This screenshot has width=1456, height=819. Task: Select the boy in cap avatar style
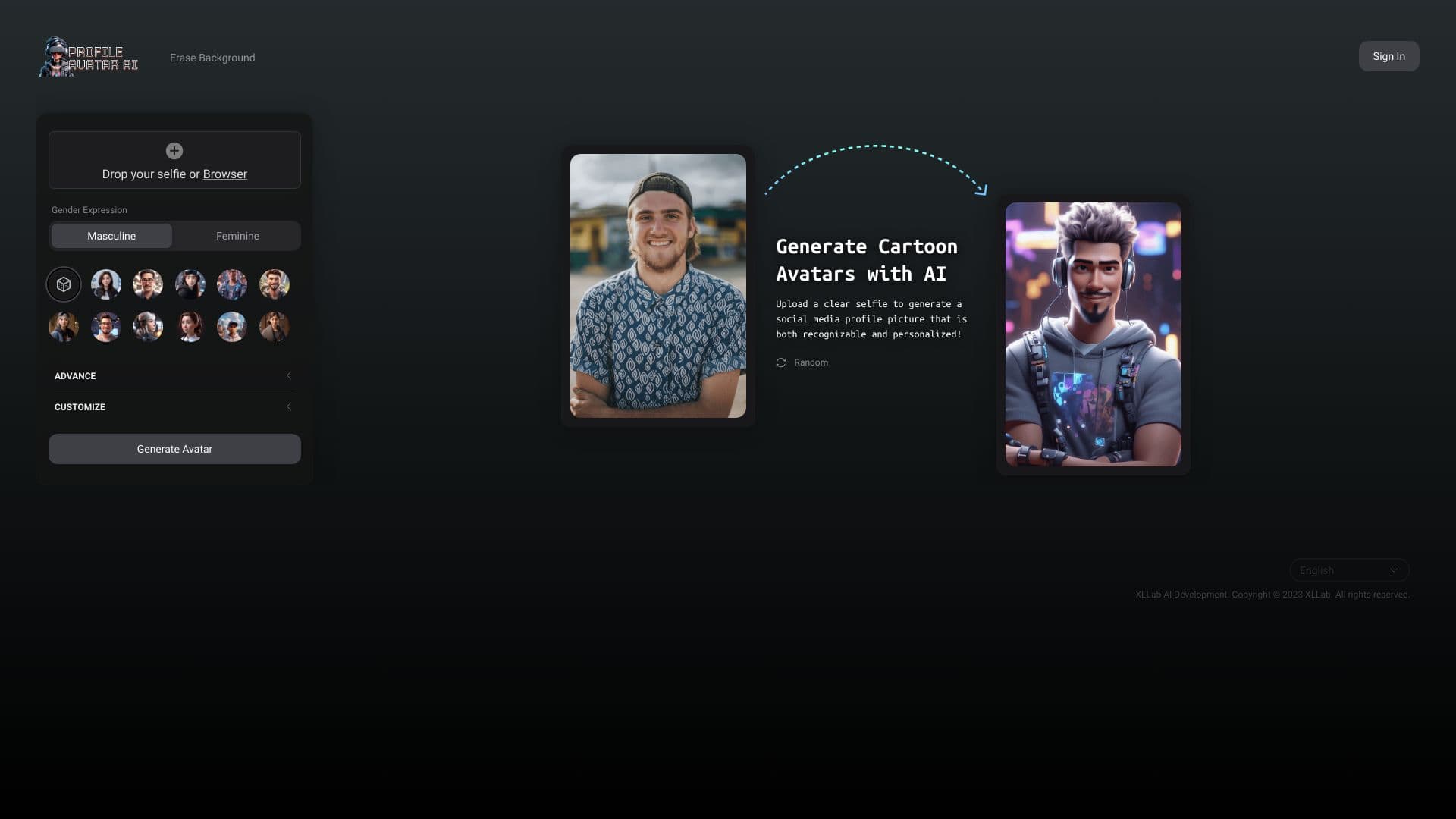(x=231, y=326)
